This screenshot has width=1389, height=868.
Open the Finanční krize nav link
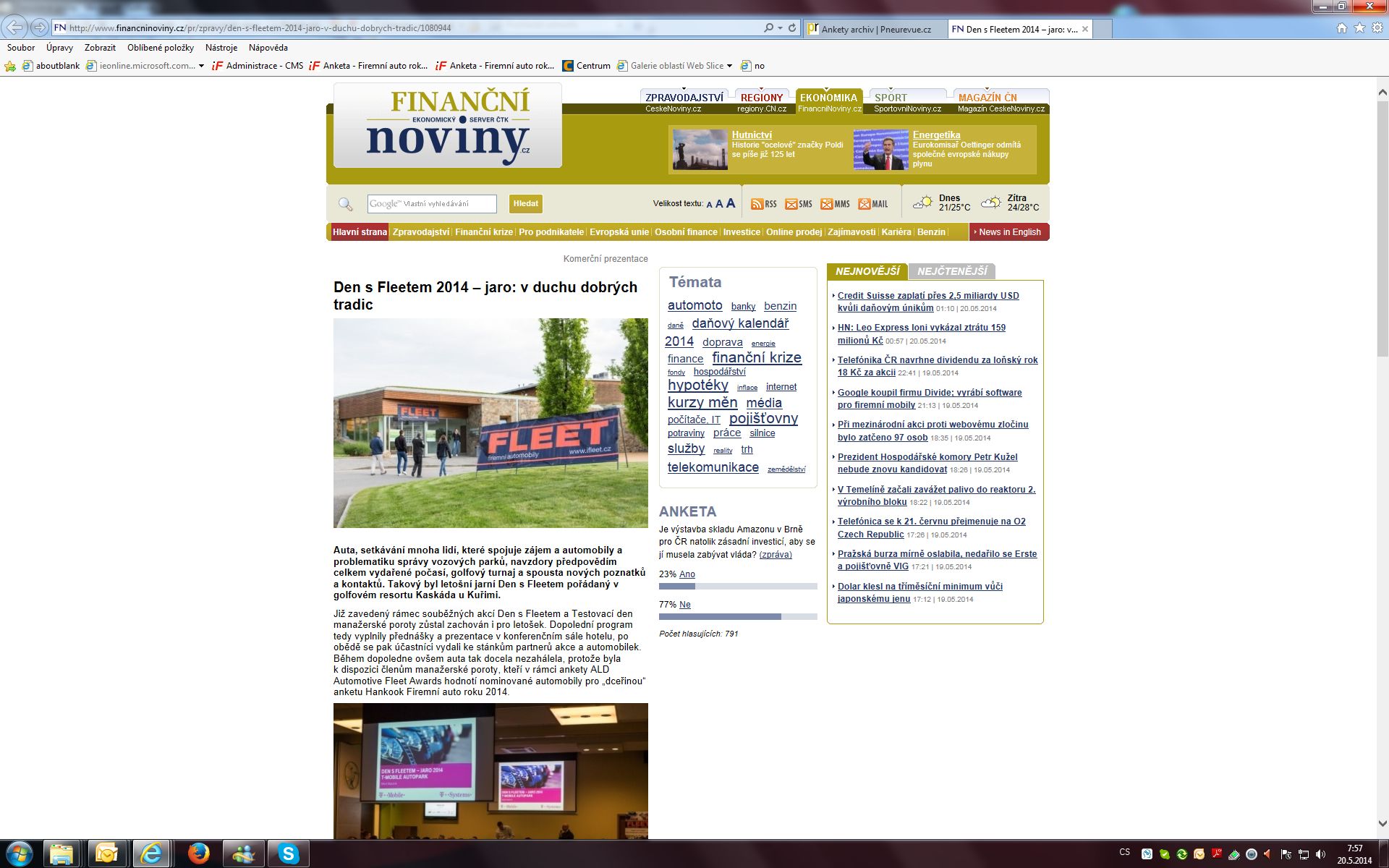pos(484,232)
